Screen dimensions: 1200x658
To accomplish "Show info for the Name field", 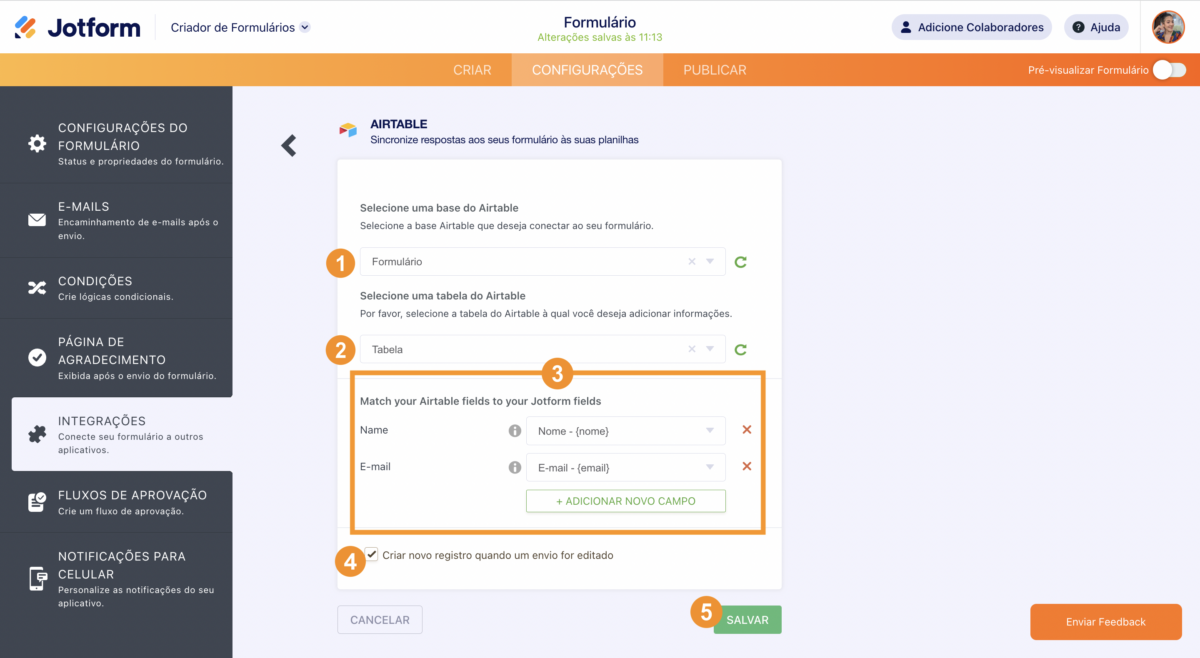I will point(515,431).
